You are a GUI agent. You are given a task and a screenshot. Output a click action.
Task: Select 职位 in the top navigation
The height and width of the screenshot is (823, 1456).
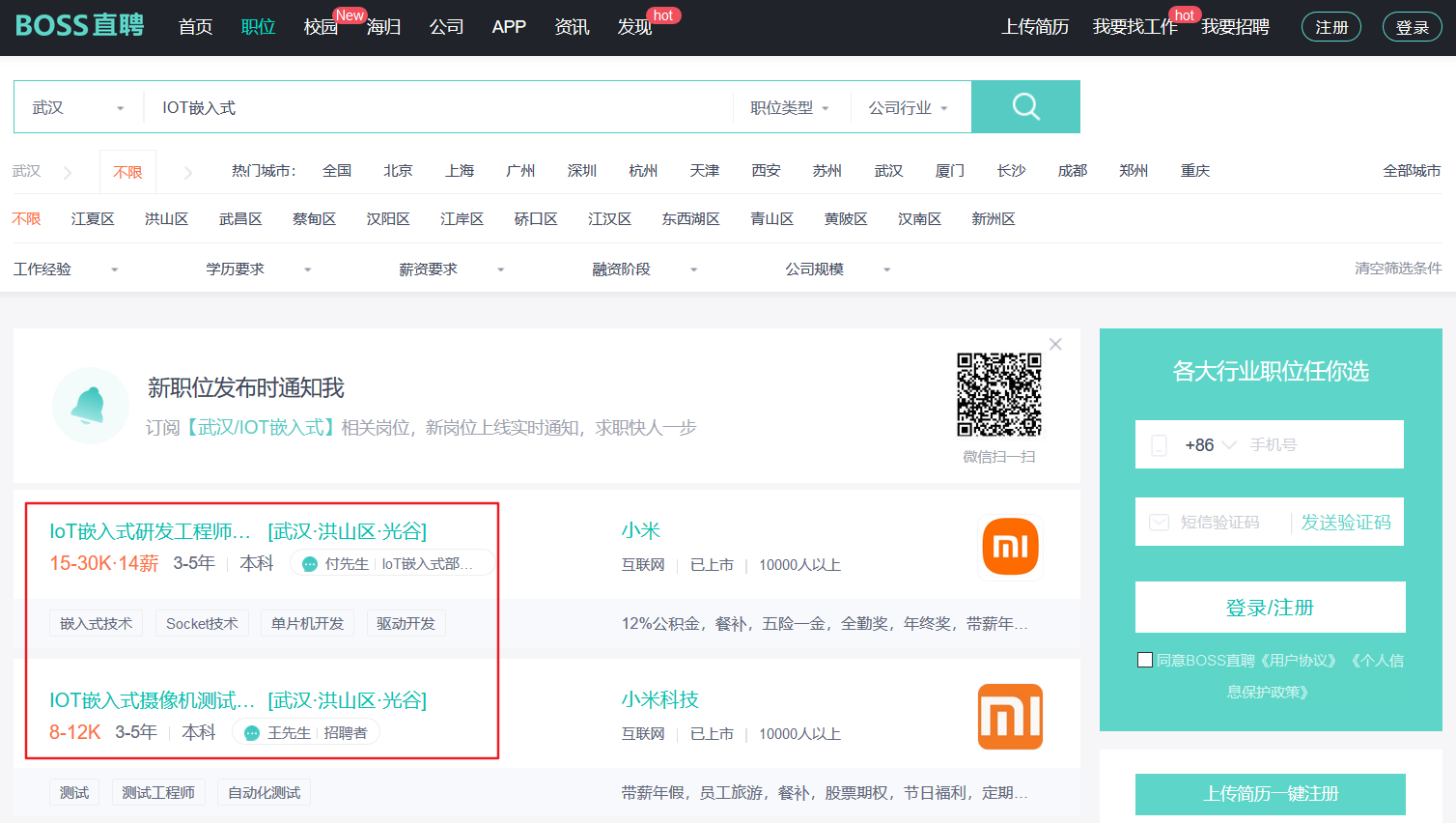(258, 27)
